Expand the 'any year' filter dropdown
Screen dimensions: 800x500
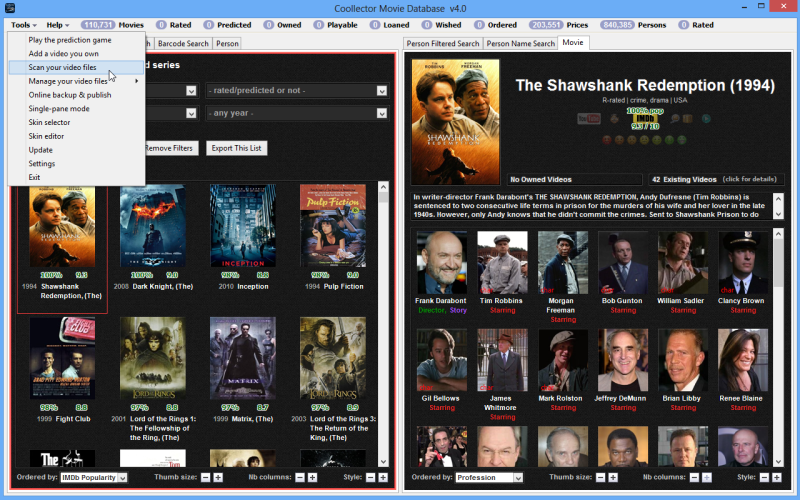381,113
